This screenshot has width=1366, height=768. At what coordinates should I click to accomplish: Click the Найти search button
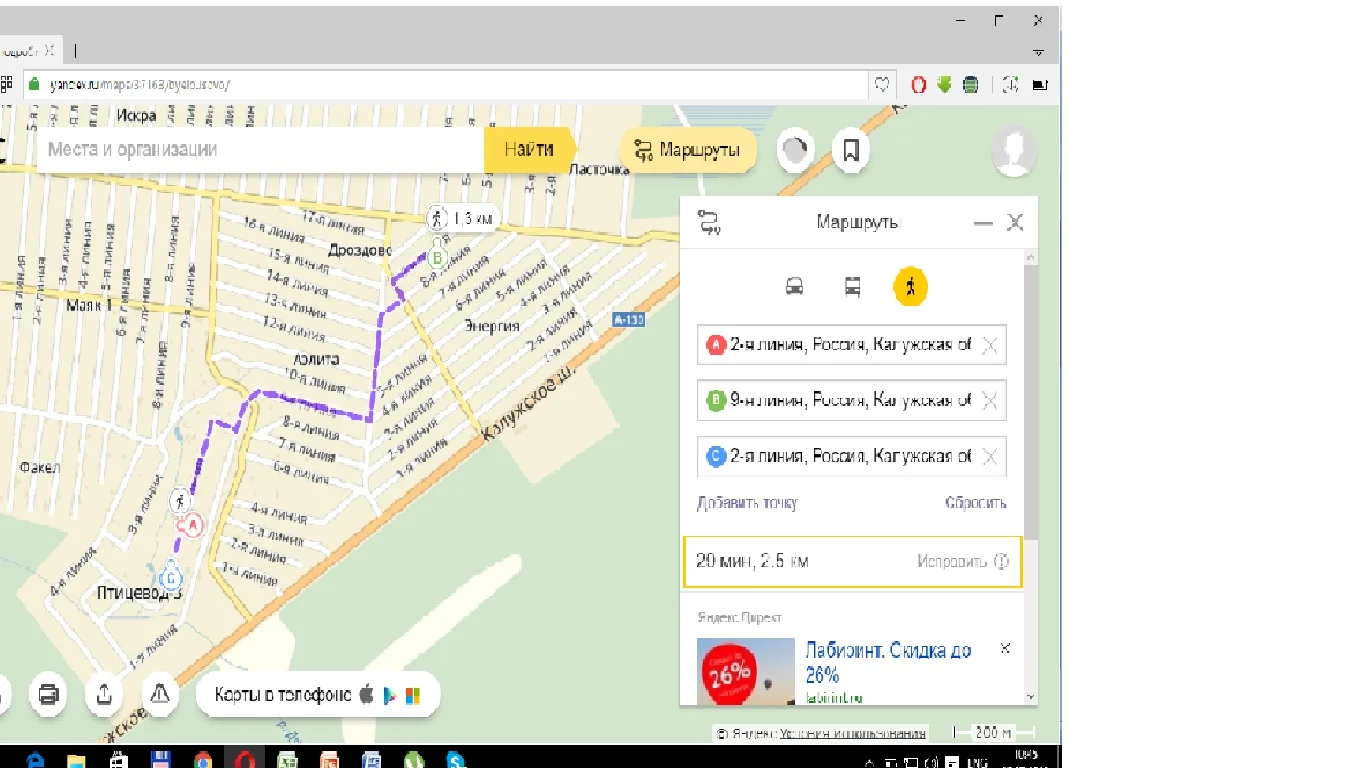[528, 150]
